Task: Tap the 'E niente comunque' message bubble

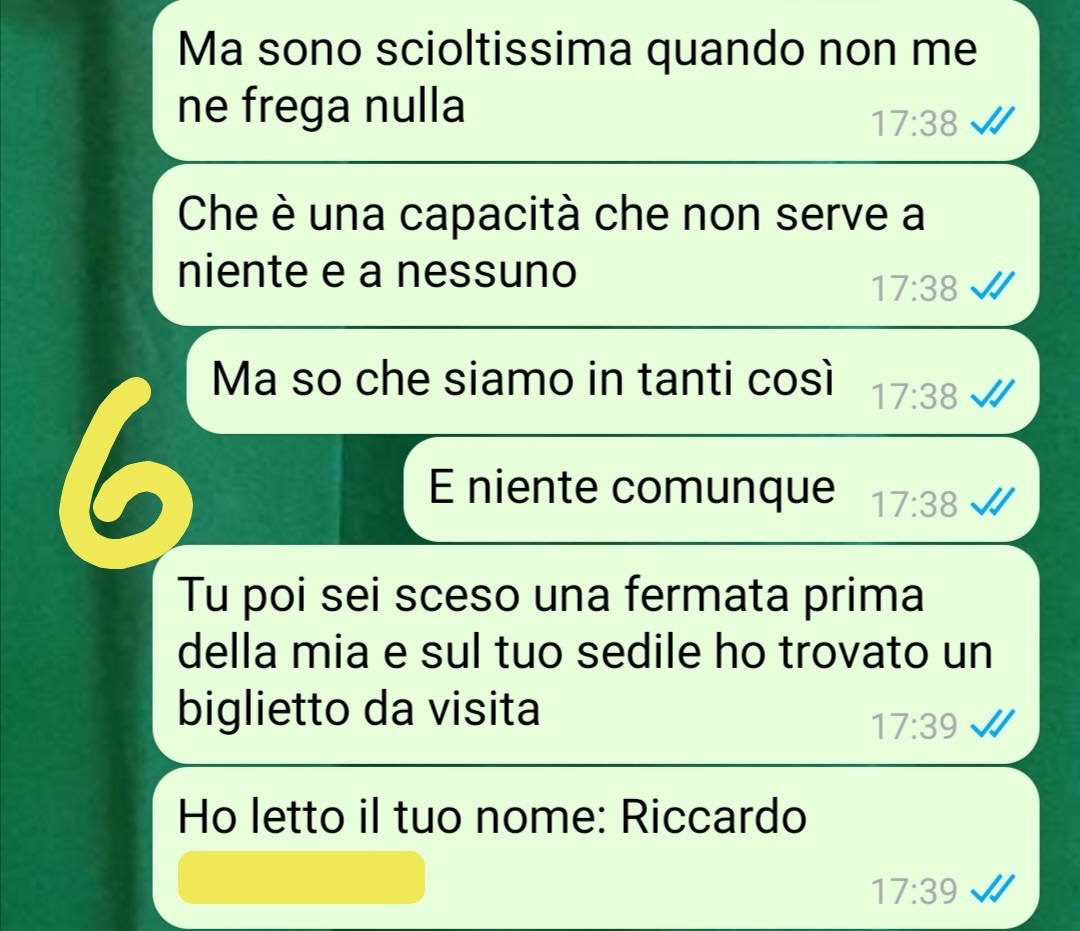Action: pyautogui.click(x=721, y=489)
